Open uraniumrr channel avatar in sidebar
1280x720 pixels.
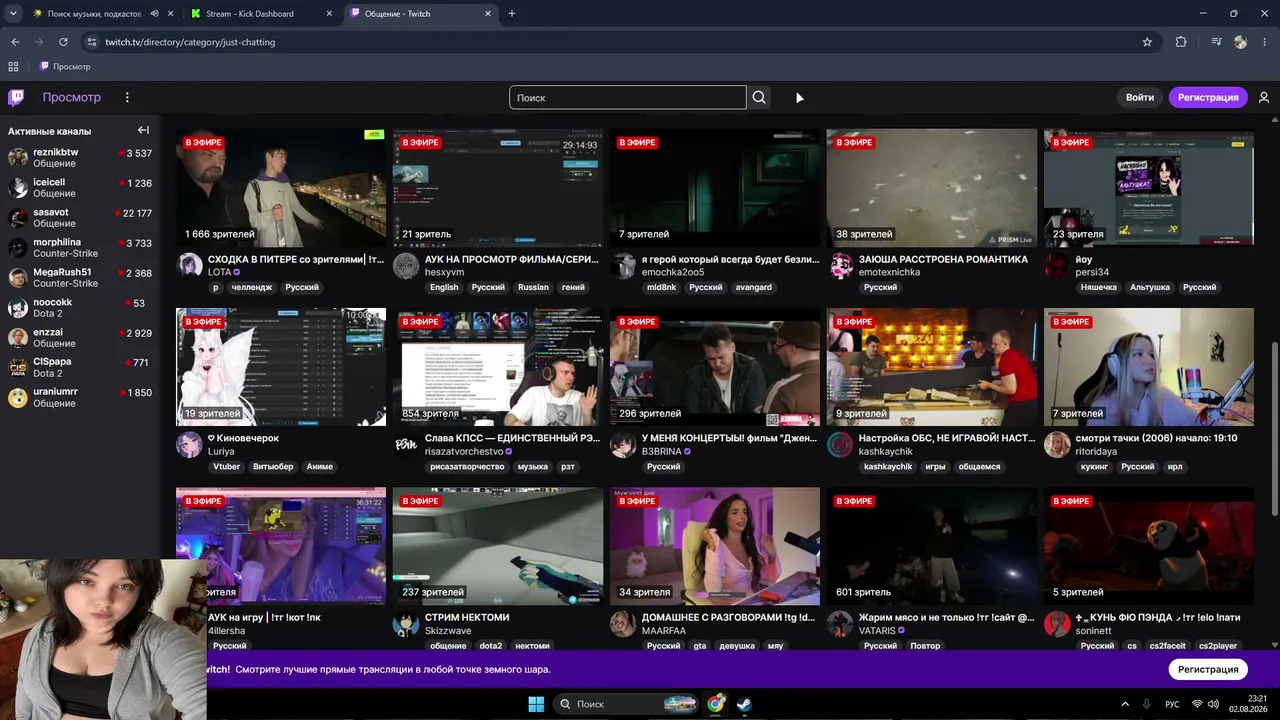(x=18, y=397)
